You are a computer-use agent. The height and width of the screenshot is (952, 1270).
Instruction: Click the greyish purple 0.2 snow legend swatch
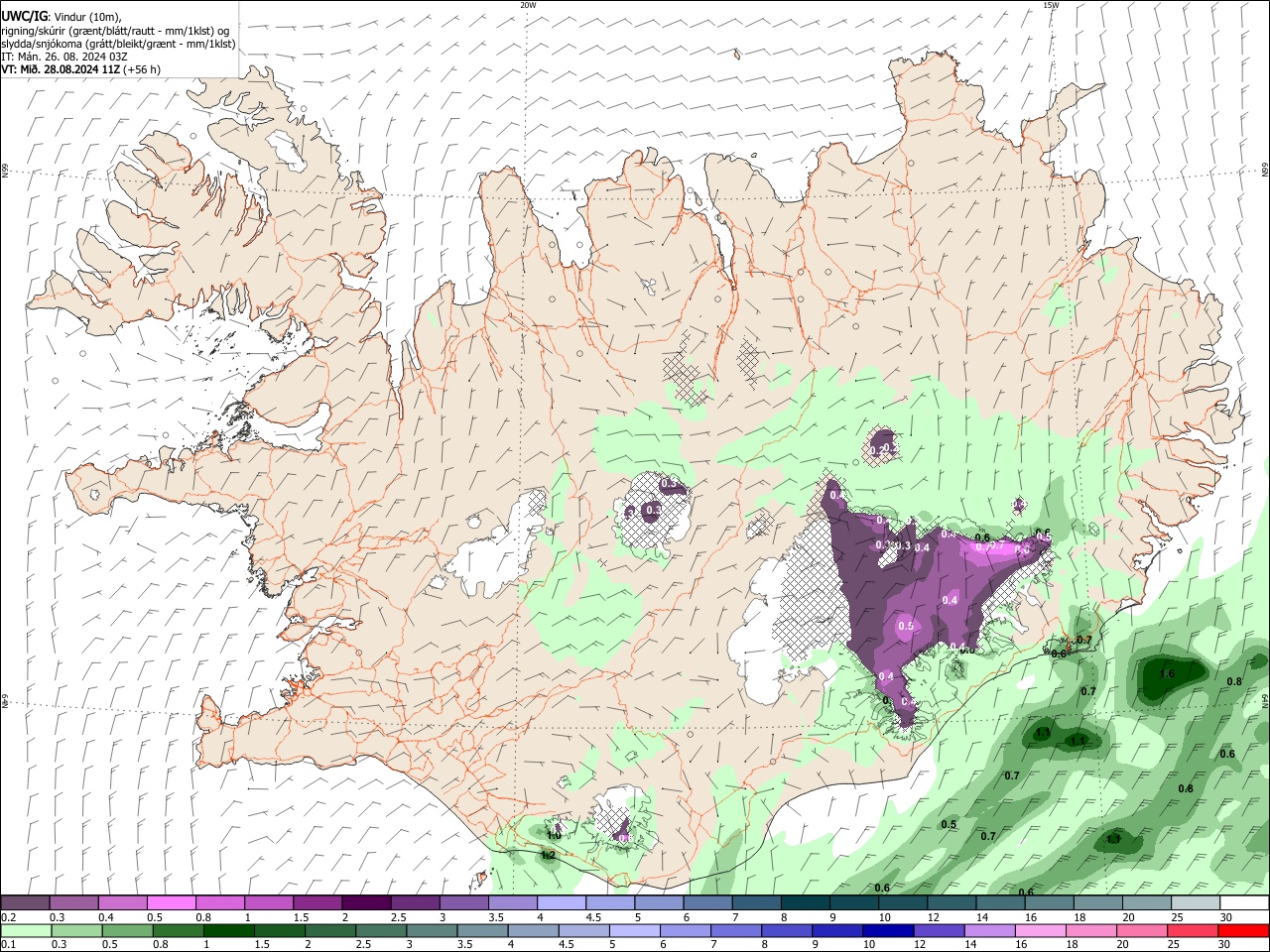coord(25,902)
